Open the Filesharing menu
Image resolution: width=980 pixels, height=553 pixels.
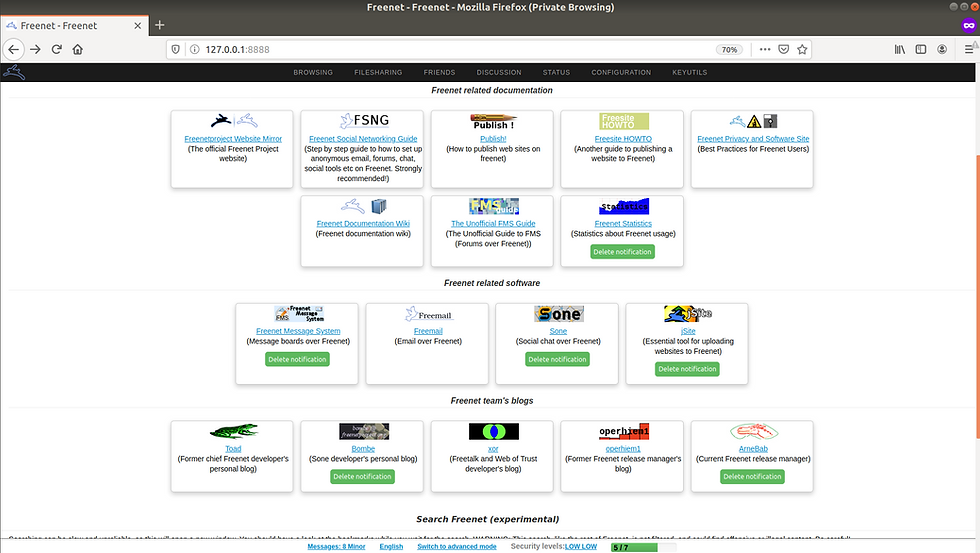point(378,72)
